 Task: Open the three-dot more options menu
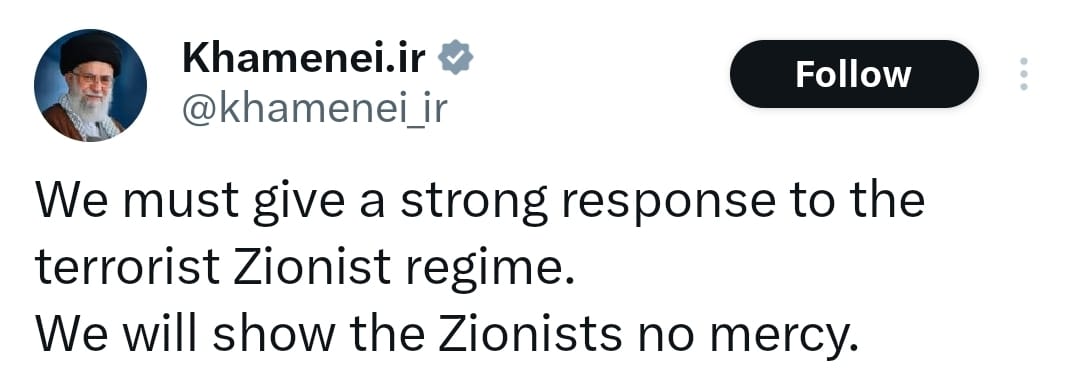click(x=1024, y=74)
